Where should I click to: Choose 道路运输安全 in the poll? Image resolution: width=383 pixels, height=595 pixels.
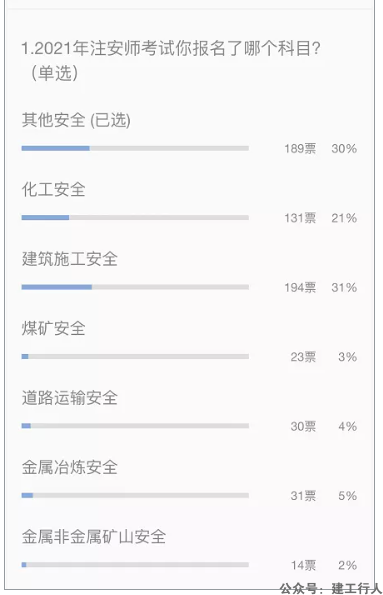click(69, 398)
